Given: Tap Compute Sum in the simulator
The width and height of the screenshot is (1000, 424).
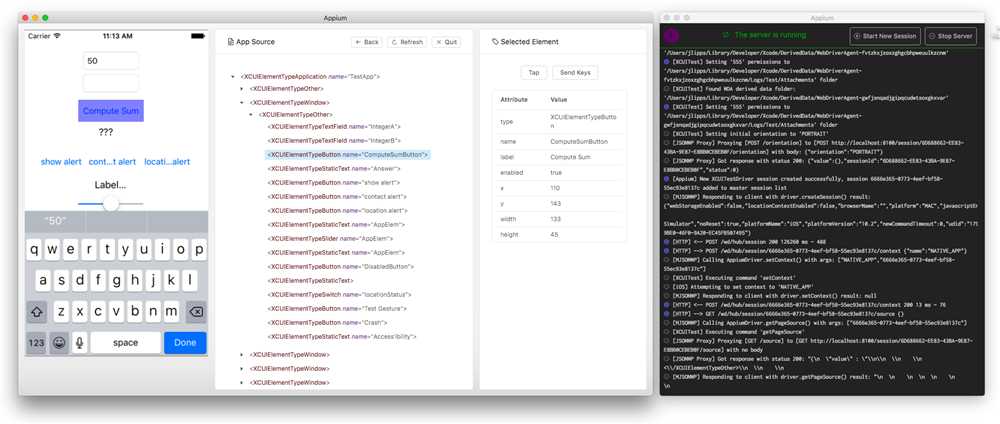Looking at the screenshot, I should point(111,111).
